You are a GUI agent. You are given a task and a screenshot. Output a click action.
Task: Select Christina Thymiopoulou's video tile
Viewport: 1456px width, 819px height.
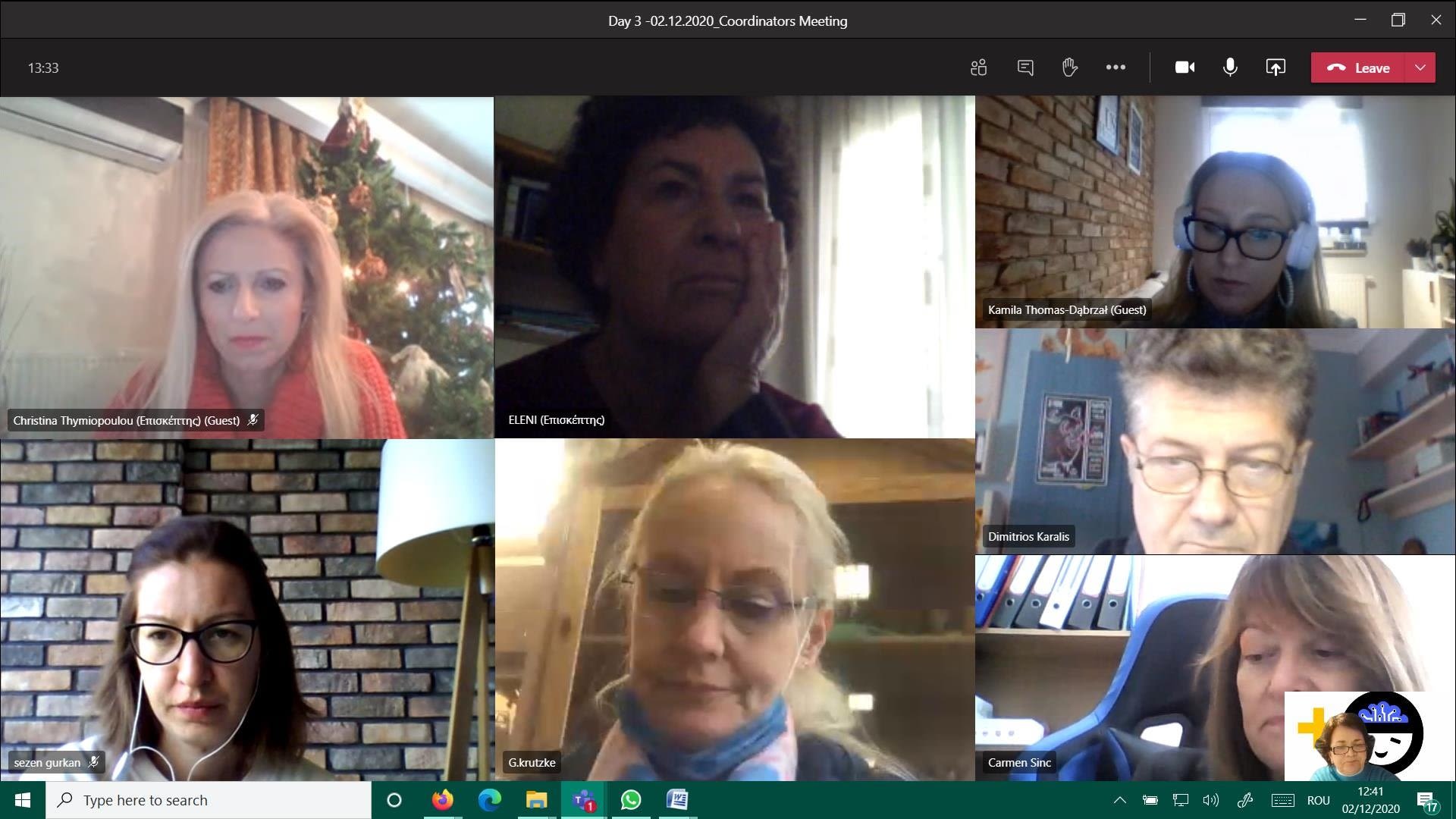(246, 265)
